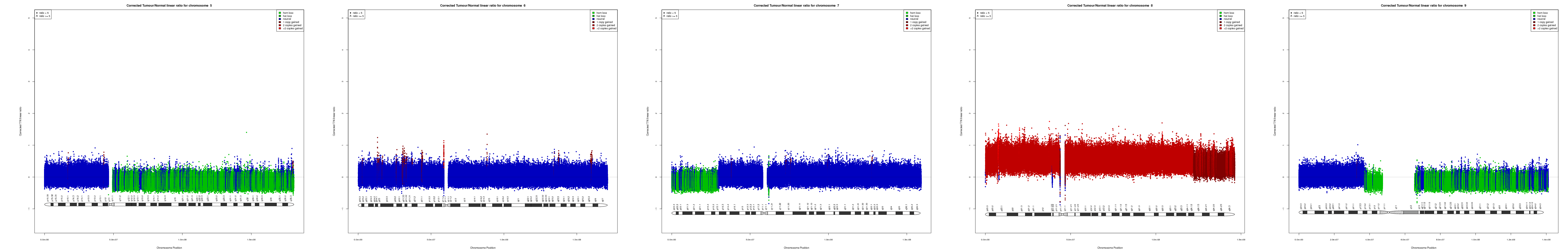The image size is (1568, 251).
Task: Click the '1 copy gained' label in chromosome 5 legend
Action: (291, 22)
